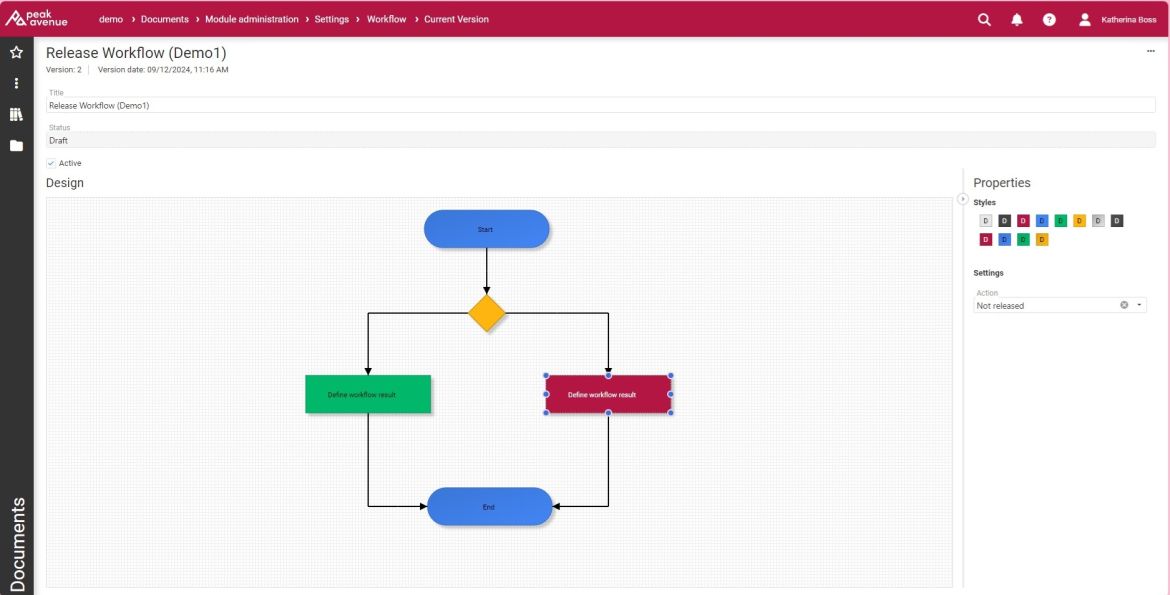The image size is (1170, 595).
Task: Open the three-dot page options menu
Action: point(1151,52)
